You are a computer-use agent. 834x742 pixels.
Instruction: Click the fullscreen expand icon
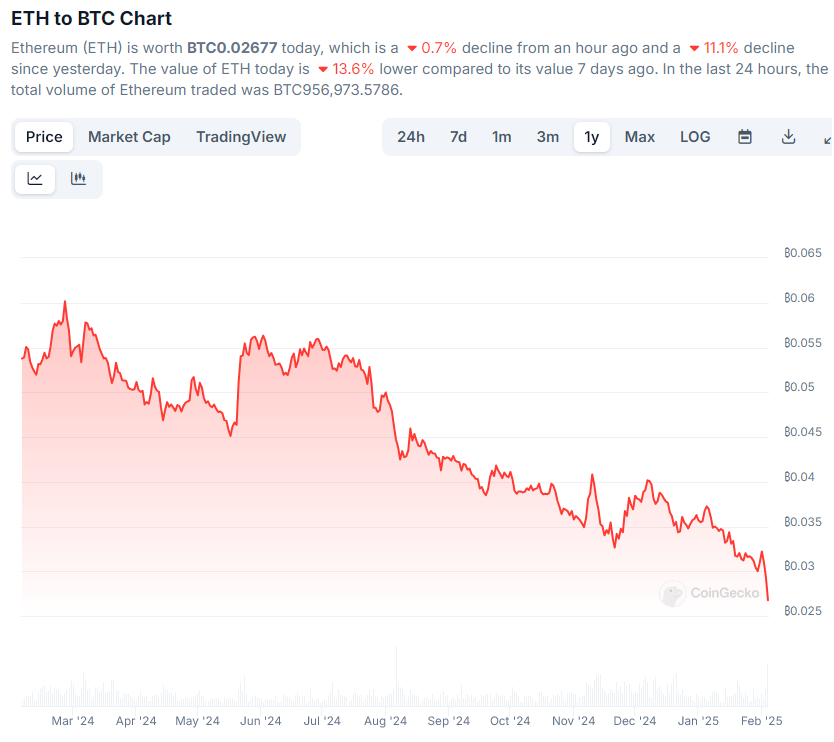click(x=827, y=137)
